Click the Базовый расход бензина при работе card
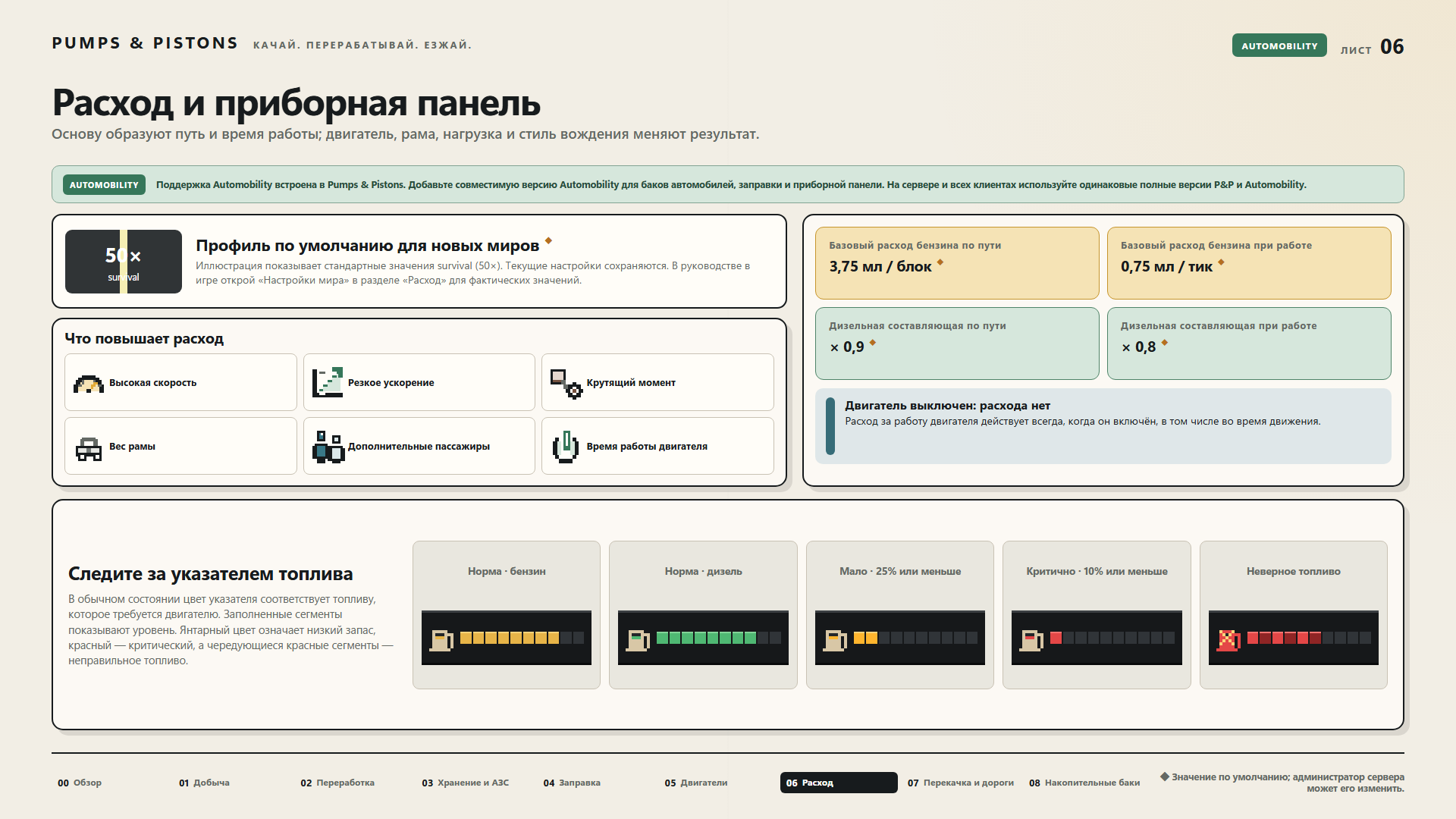The height and width of the screenshot is (819, 1456). point(1249,263)
